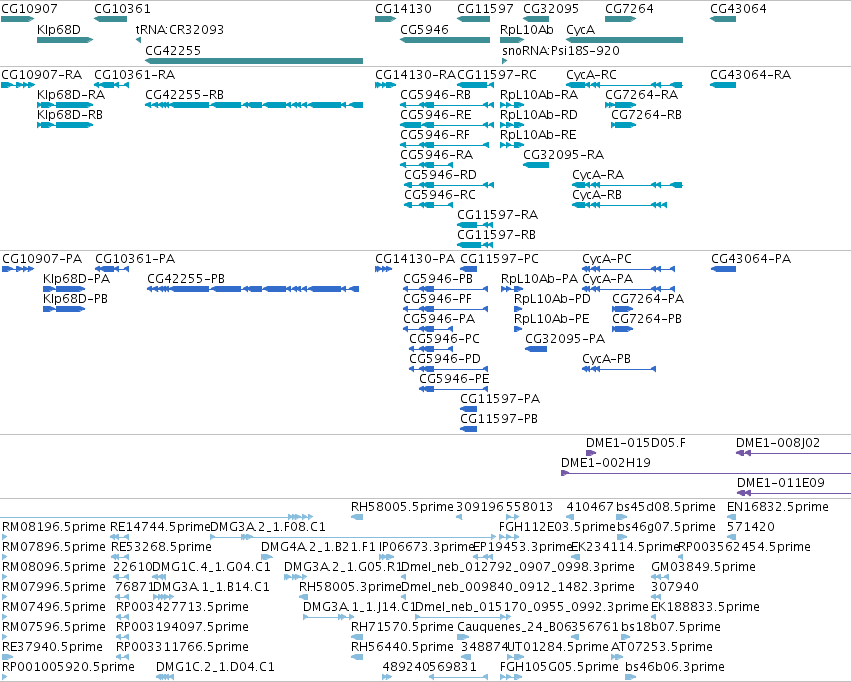Select protein Klp68D-PB label
This screenshot has height=682, width=851.
75,298
